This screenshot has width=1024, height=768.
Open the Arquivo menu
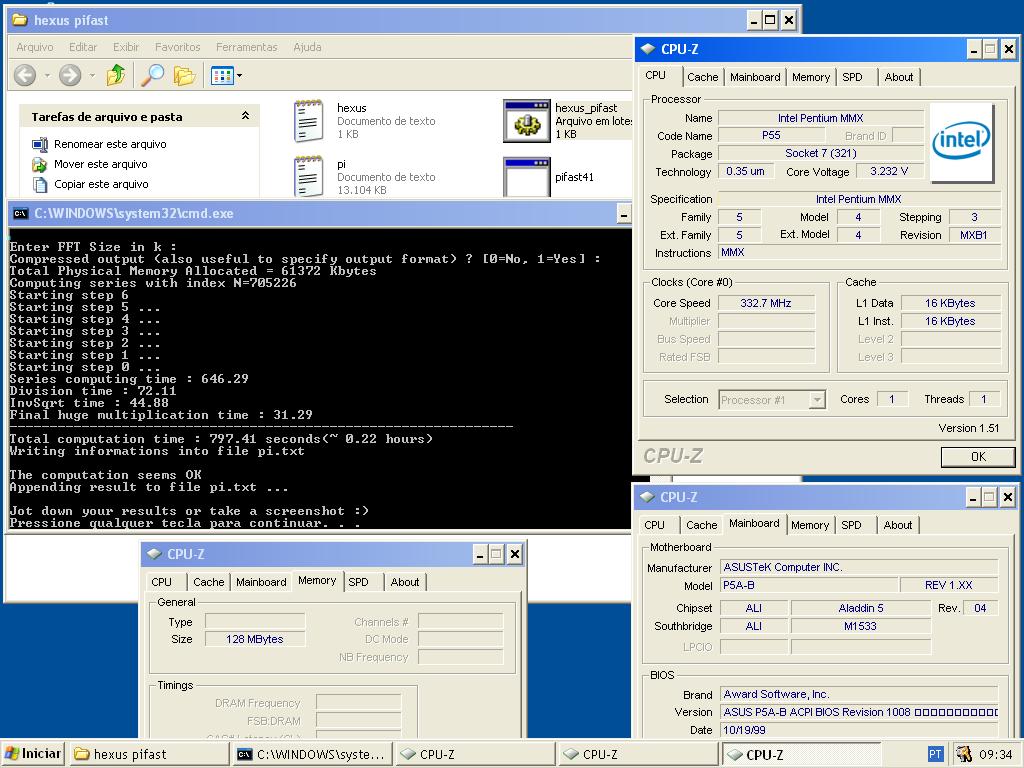35,47
